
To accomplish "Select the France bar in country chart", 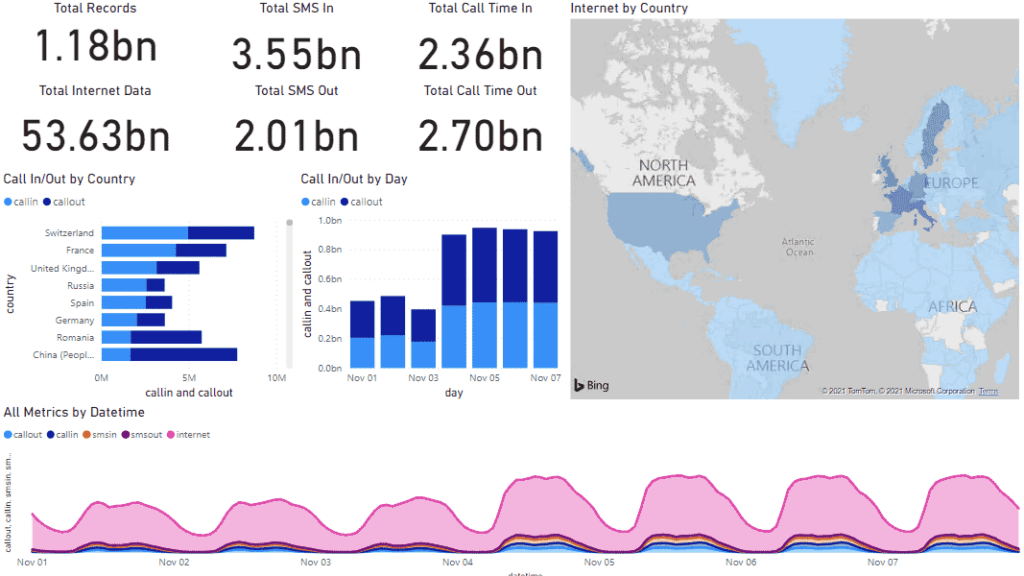I will point(164,250).
